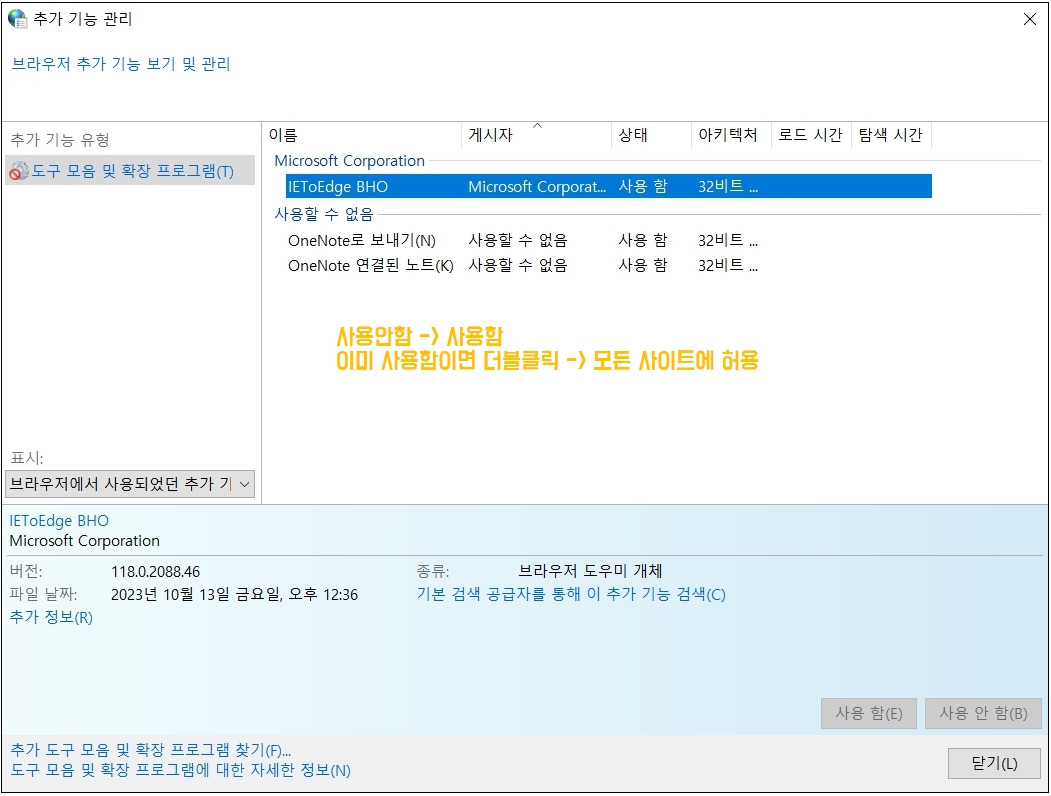
Task: Click the 사용 함(E) button
Action: [868, 713]
